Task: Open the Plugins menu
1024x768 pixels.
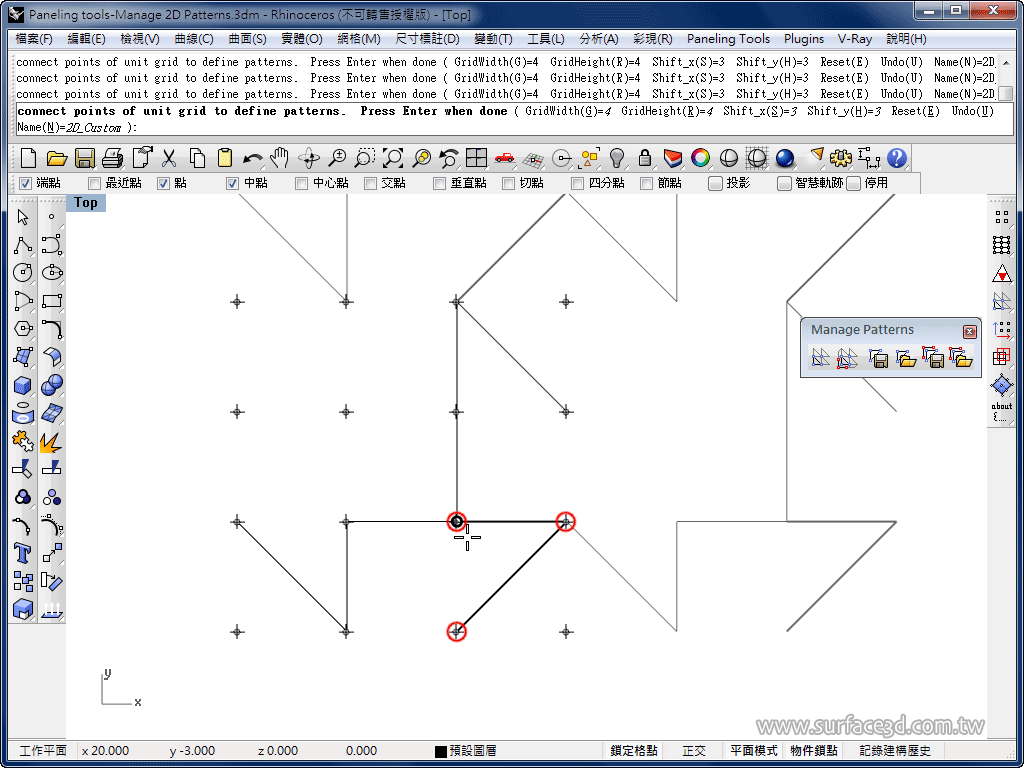Action: pyautogui.click(x=804, y=39)
